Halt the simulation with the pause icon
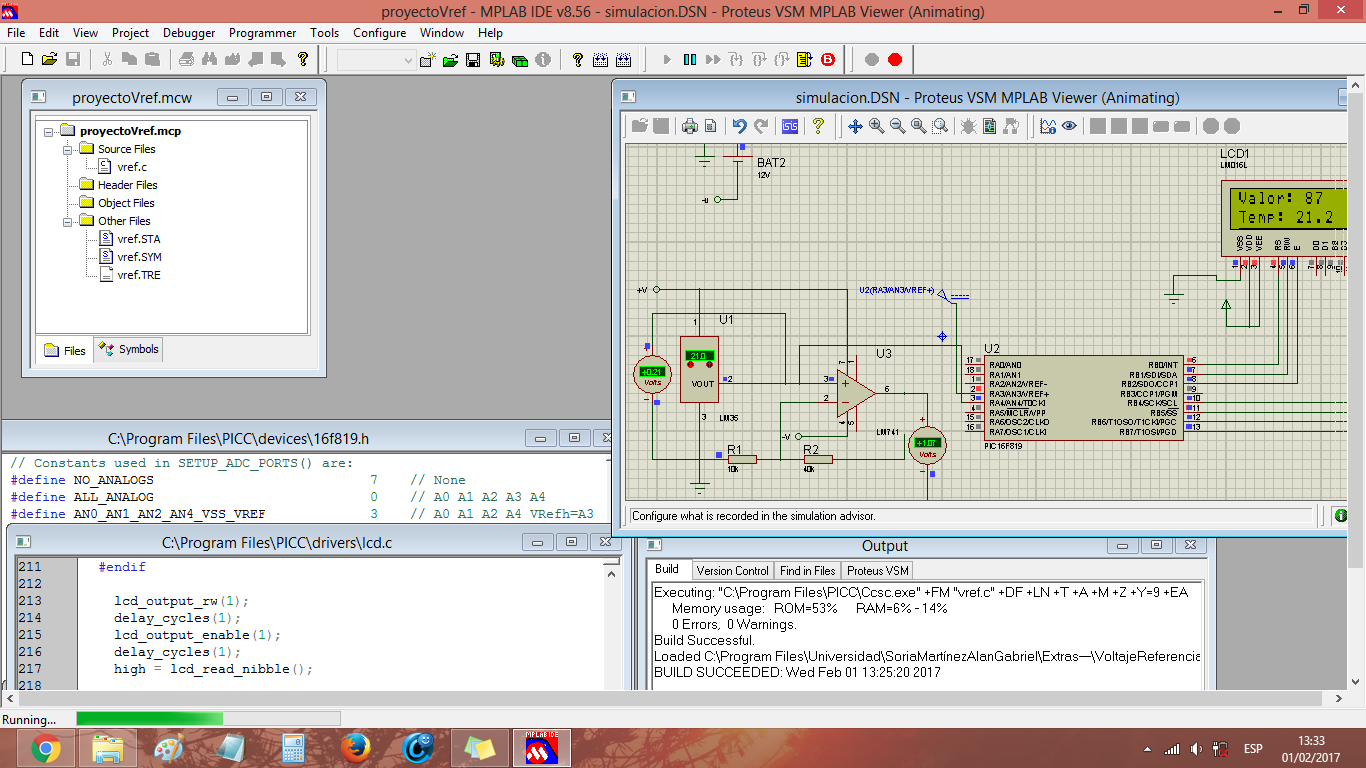 [x=690, y=60]
